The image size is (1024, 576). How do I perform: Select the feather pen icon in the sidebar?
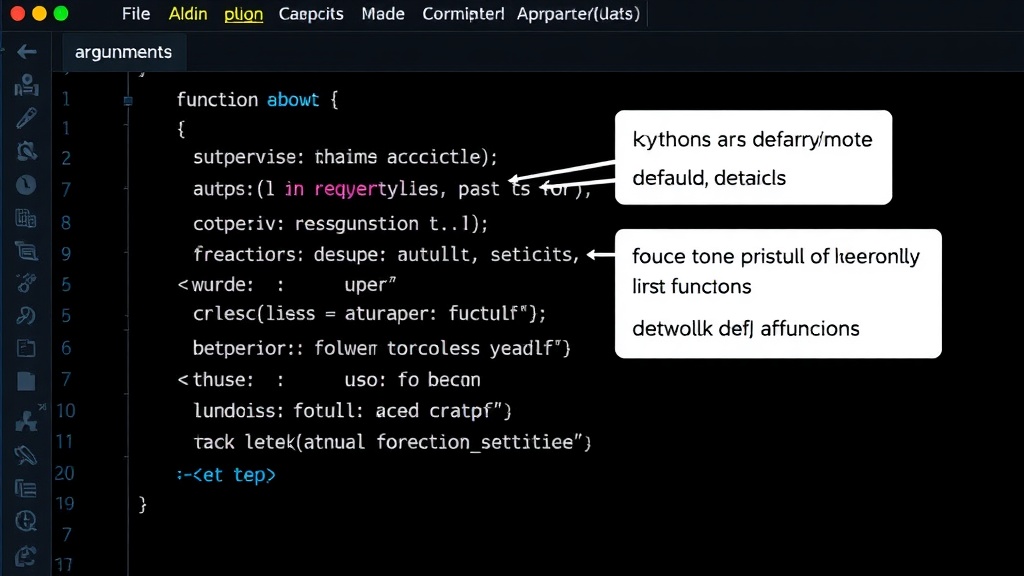coord(26,455)
